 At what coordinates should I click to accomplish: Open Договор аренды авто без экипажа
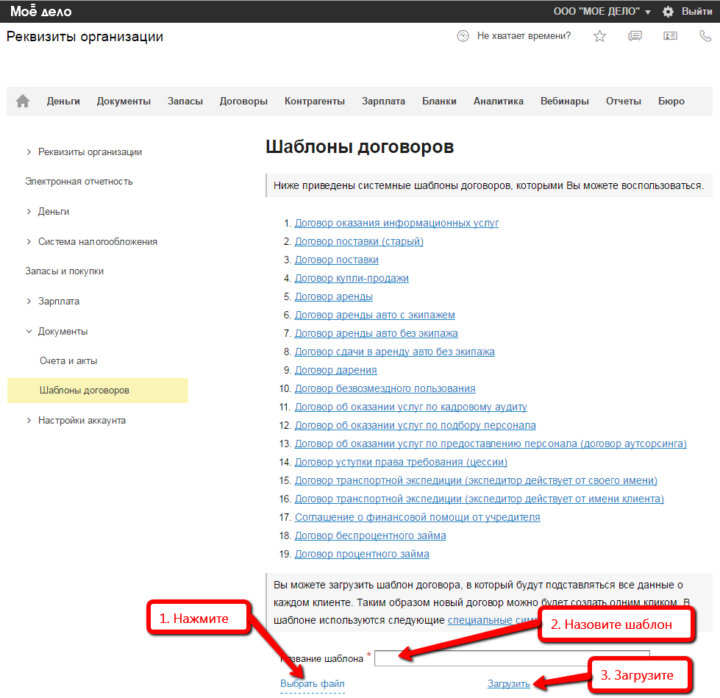pos(376,333)
